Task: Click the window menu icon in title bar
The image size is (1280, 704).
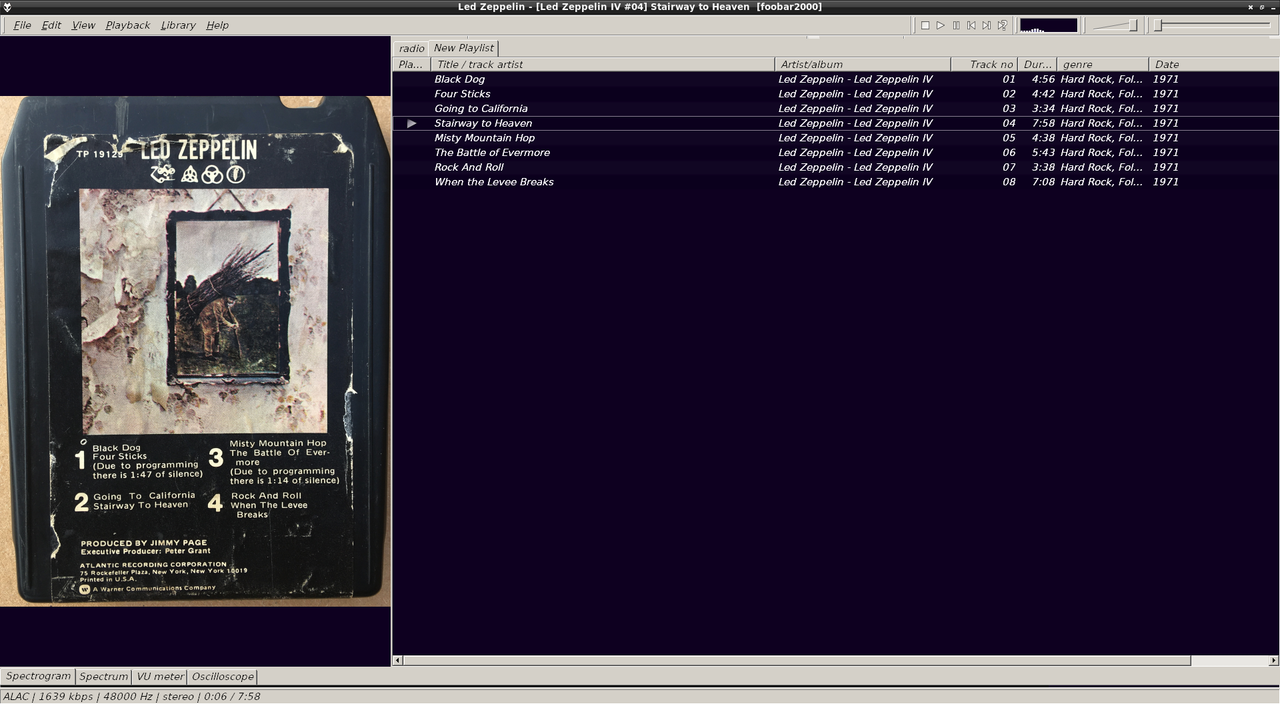Action: click(8, 7)
